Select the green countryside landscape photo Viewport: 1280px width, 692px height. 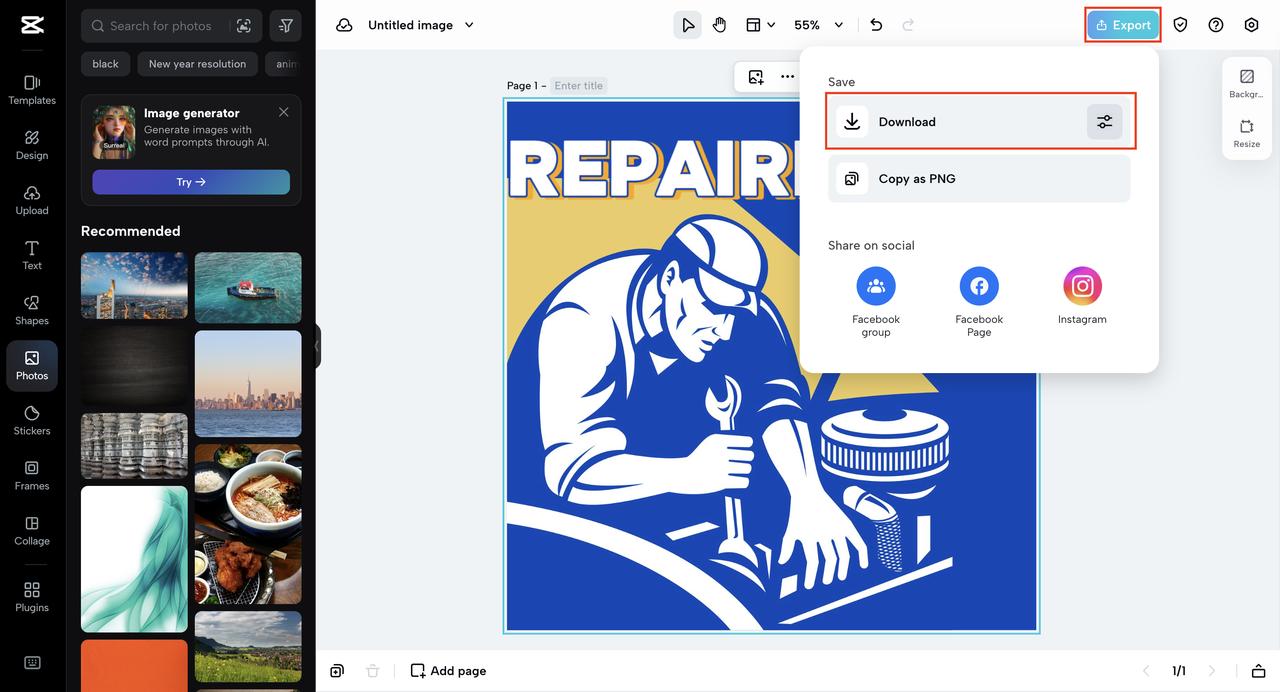click(248, 647)
